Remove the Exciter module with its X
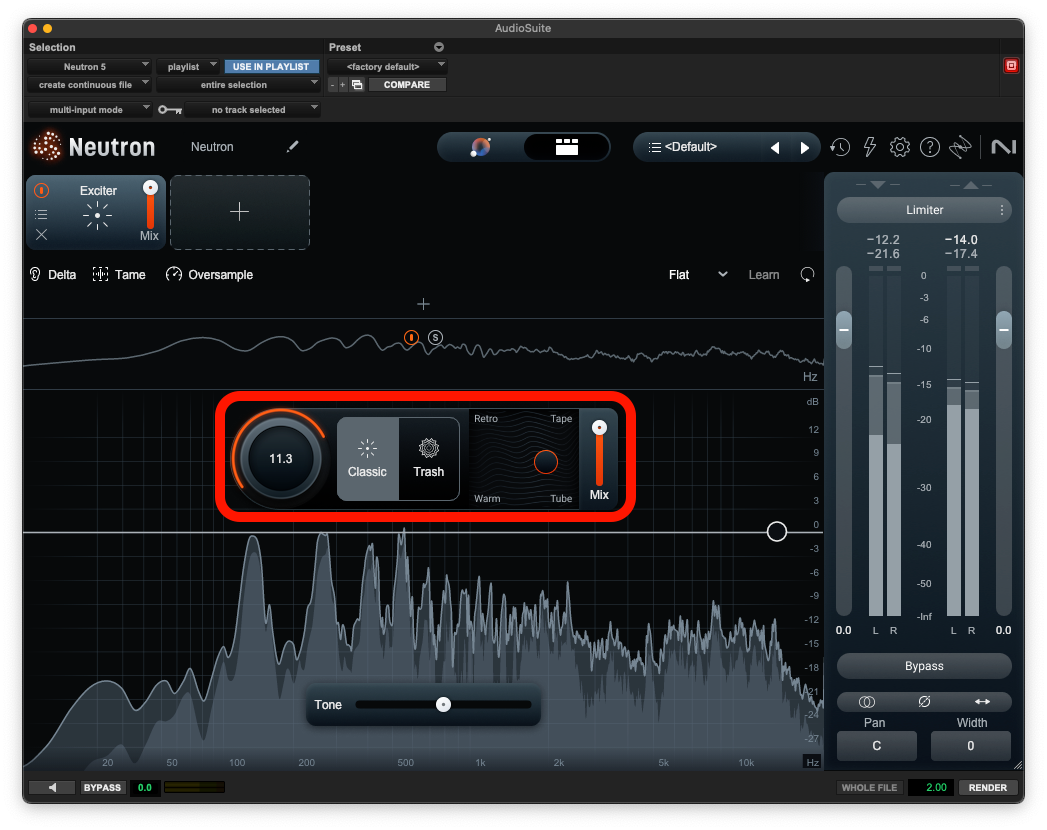The width and height of the screenshot is (1047, 830). pos(41,234)
